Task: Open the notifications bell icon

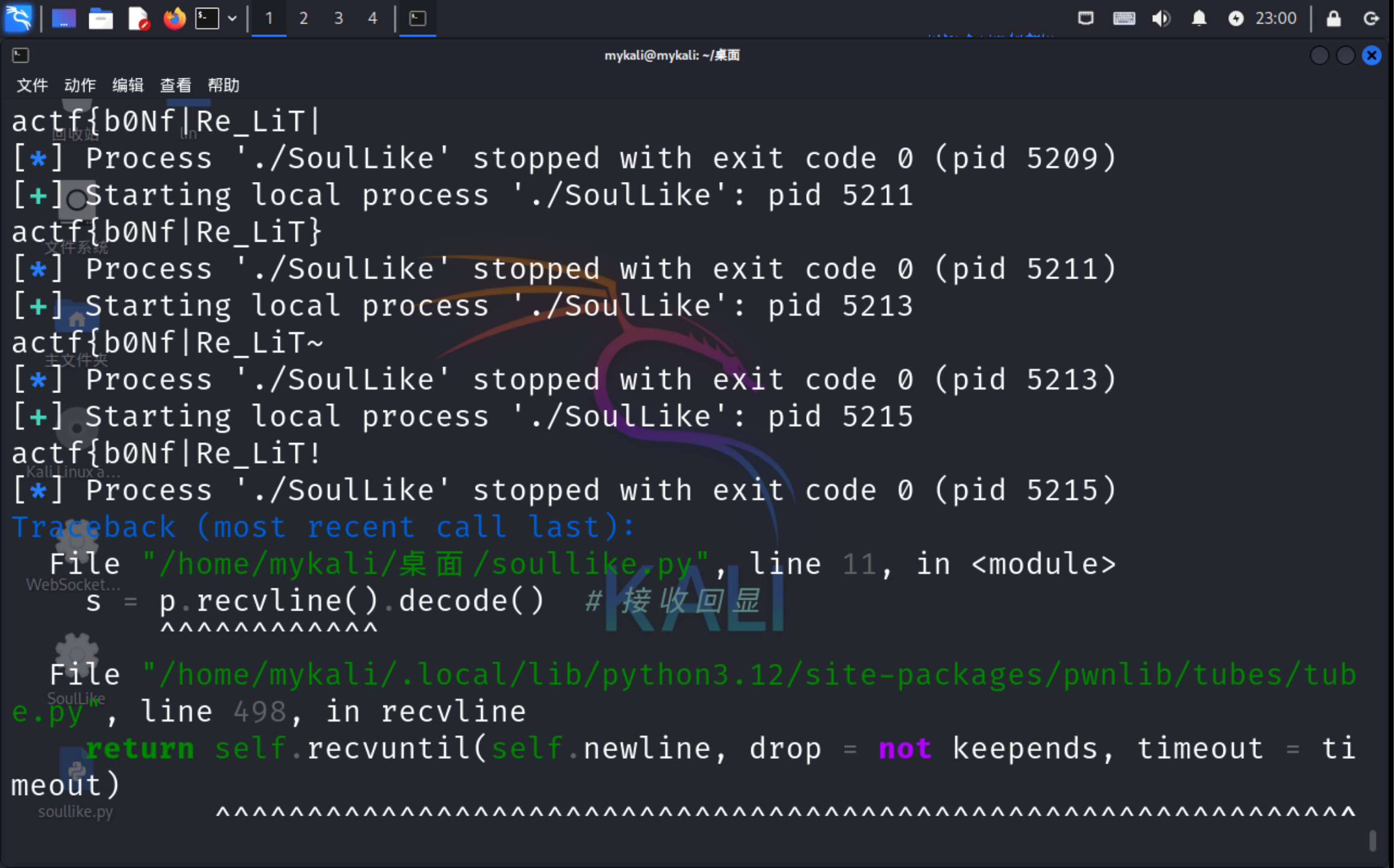Action: tap(1199, 19)
